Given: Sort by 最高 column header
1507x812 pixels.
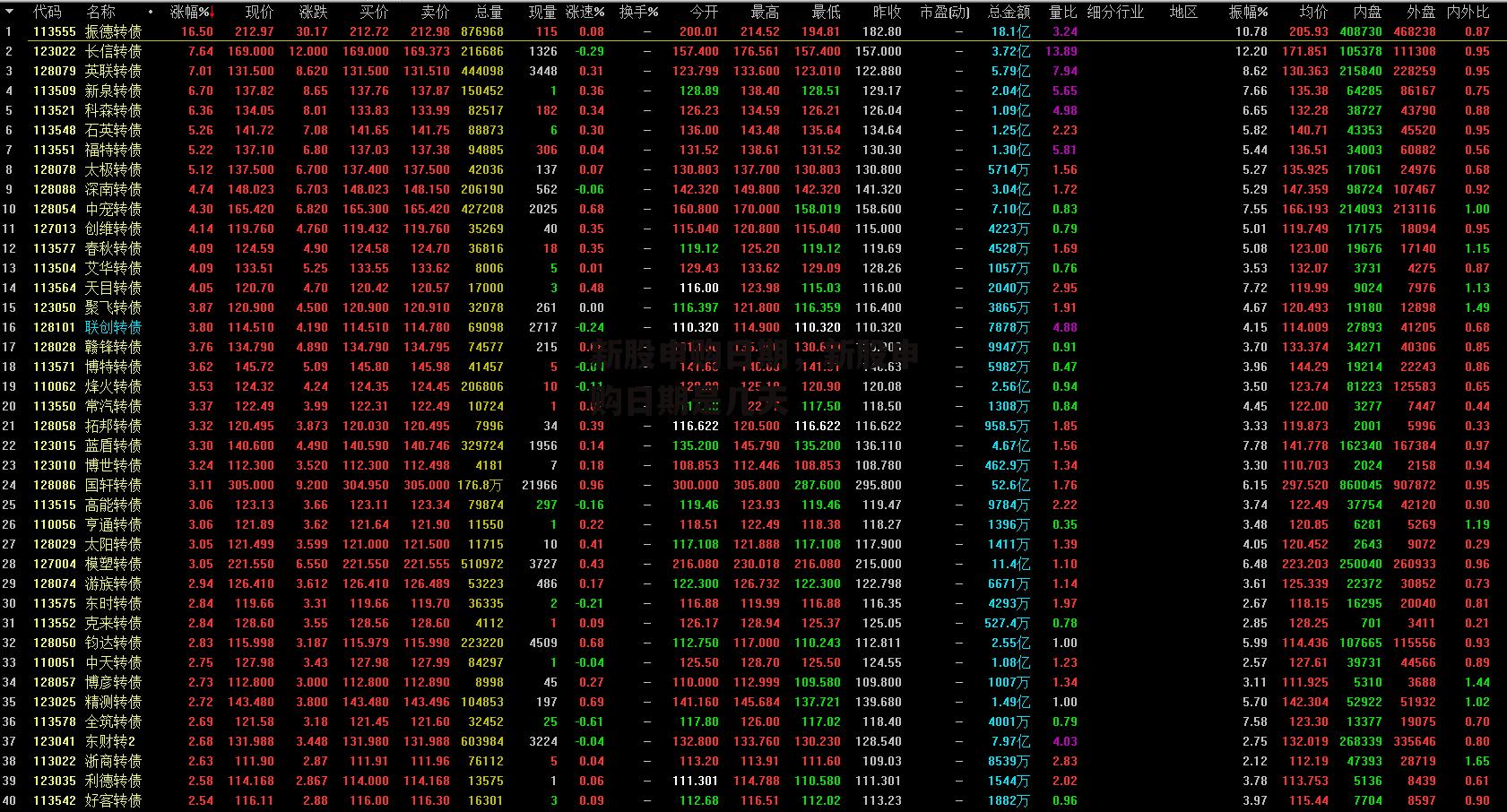Looking at the screenshot, I should [765, 12].
